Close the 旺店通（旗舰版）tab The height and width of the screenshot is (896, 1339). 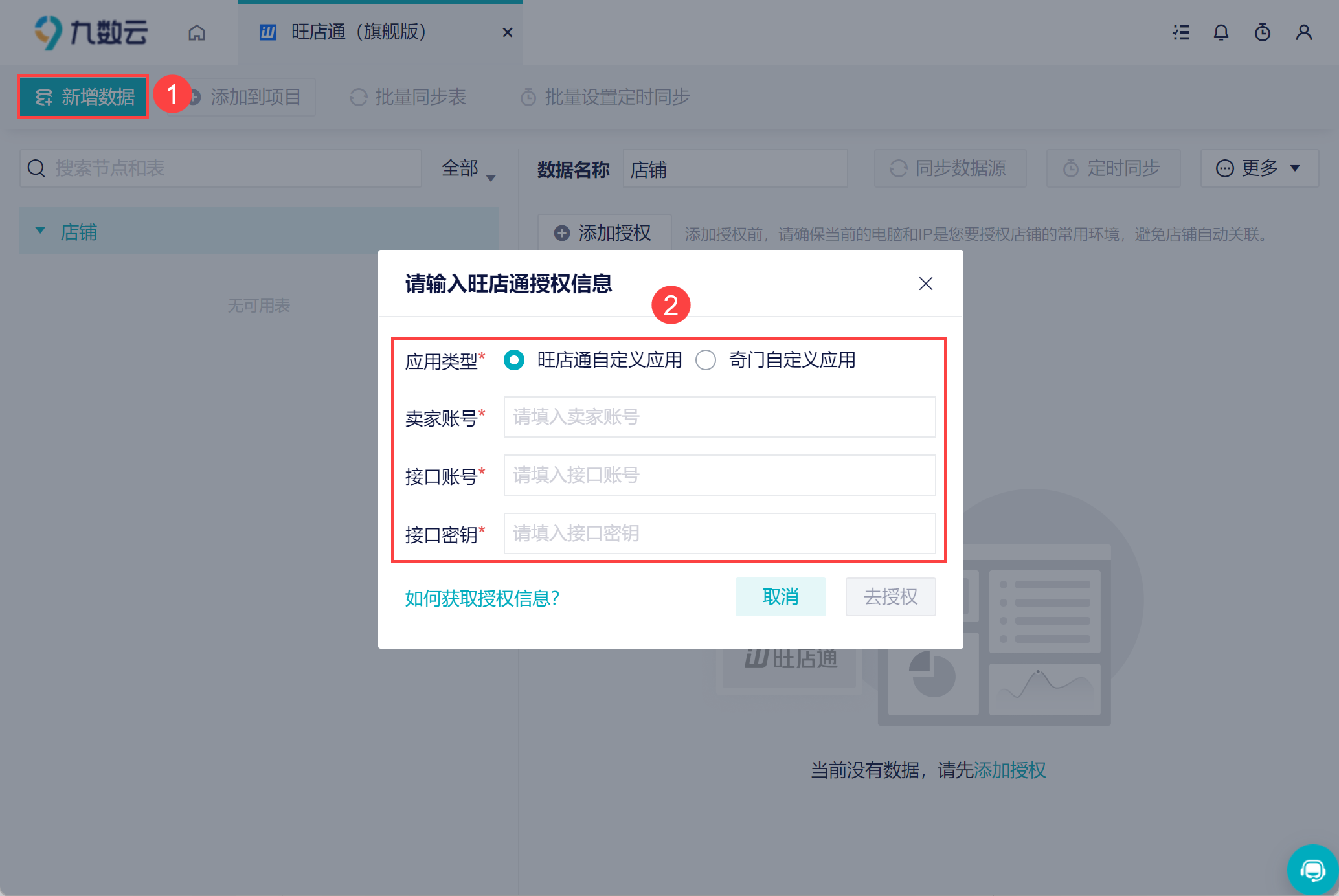pos(508,32)
